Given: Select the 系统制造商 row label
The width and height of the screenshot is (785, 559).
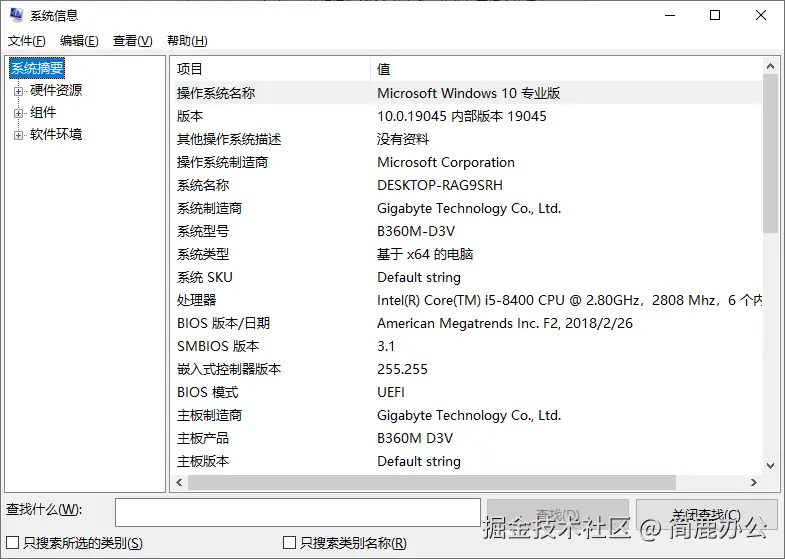Looking at the screenshot, I should point(209,208).
